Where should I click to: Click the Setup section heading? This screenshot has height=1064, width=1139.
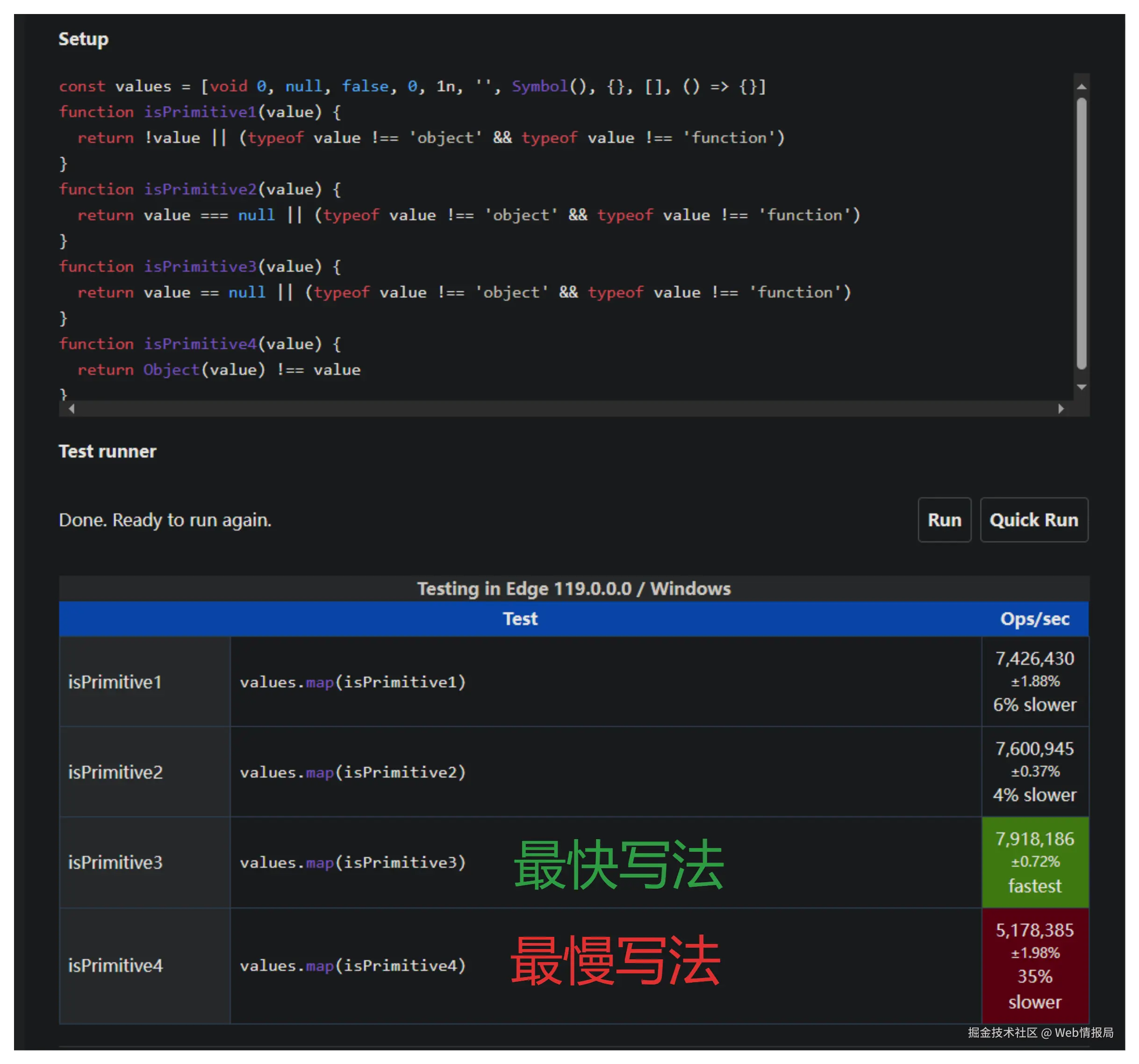83,39
